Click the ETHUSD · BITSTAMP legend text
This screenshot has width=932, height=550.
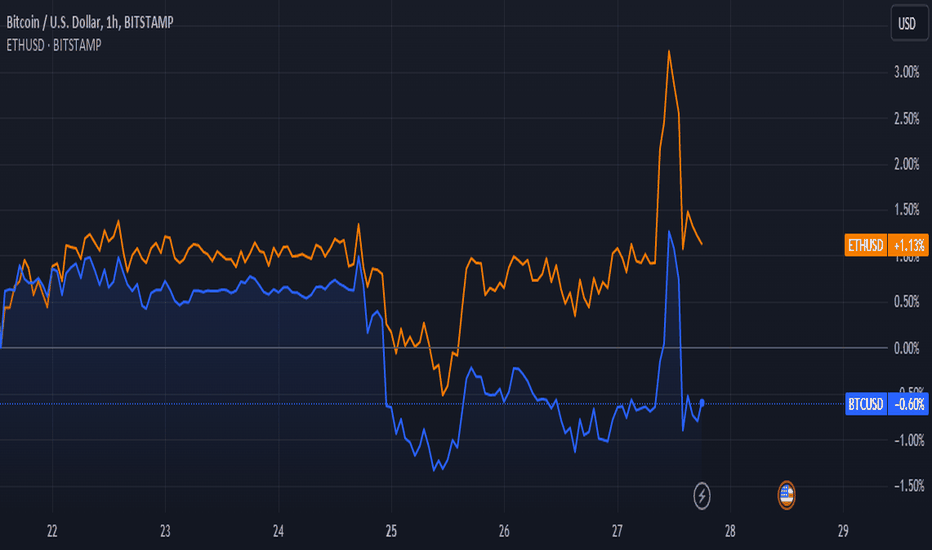[x=53, y=45]
